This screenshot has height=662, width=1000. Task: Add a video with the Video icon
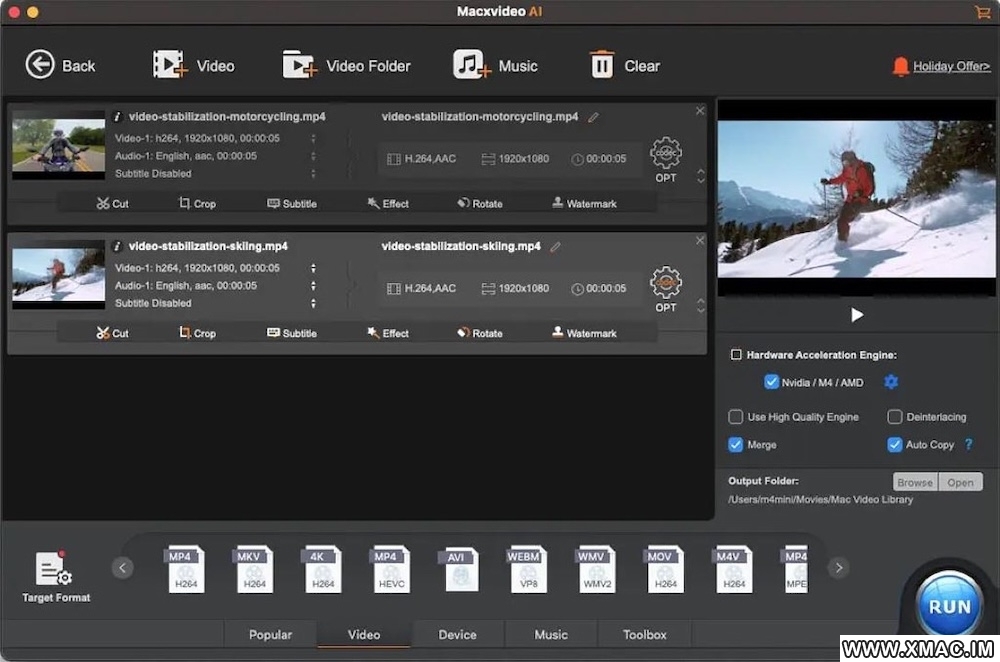pos(170,65)
